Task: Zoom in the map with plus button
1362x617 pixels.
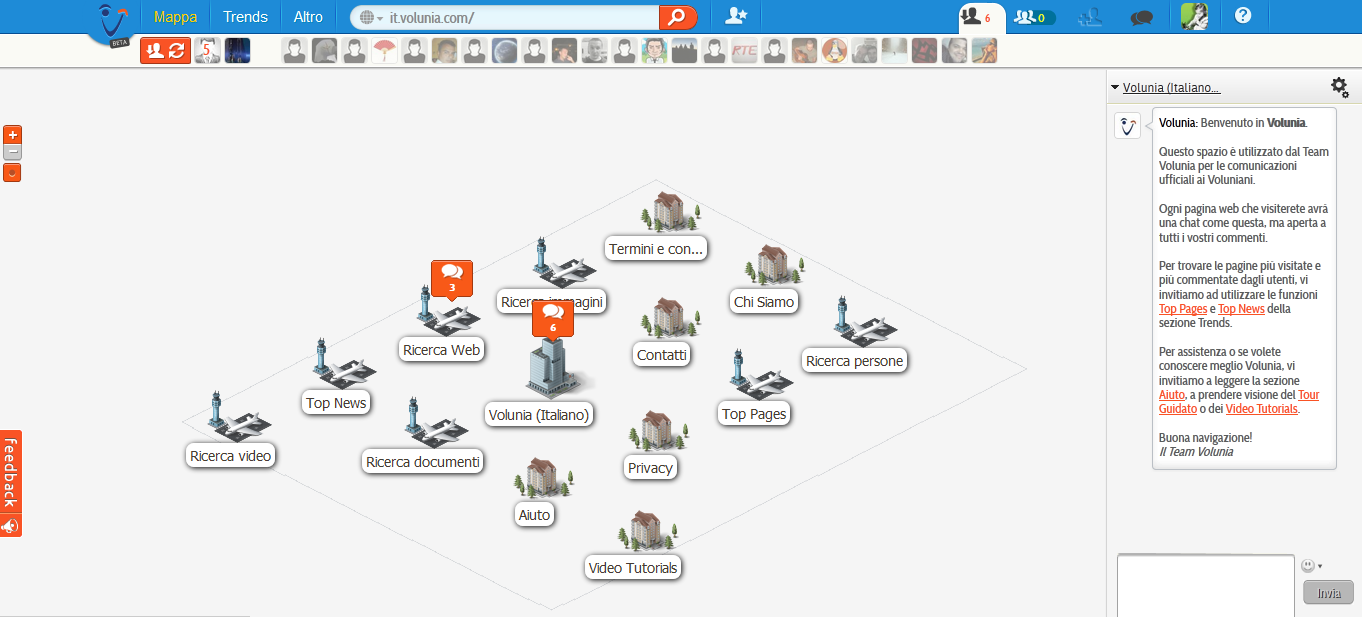Action: [x=12, y=134]
